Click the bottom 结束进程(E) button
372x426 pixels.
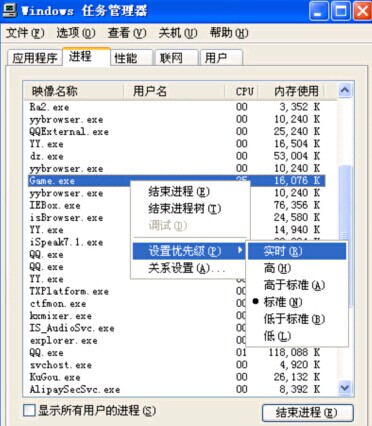pos(307,413)
